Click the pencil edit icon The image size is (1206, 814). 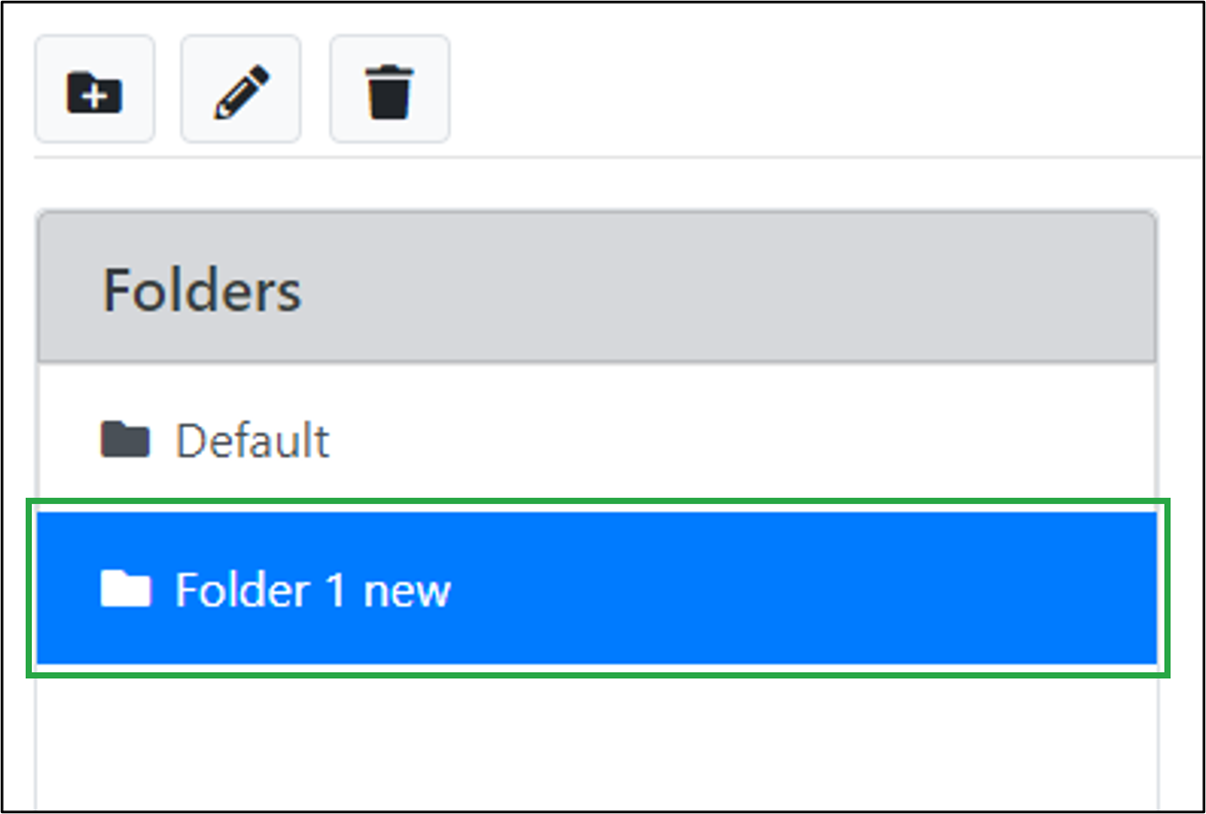point(241,90)
